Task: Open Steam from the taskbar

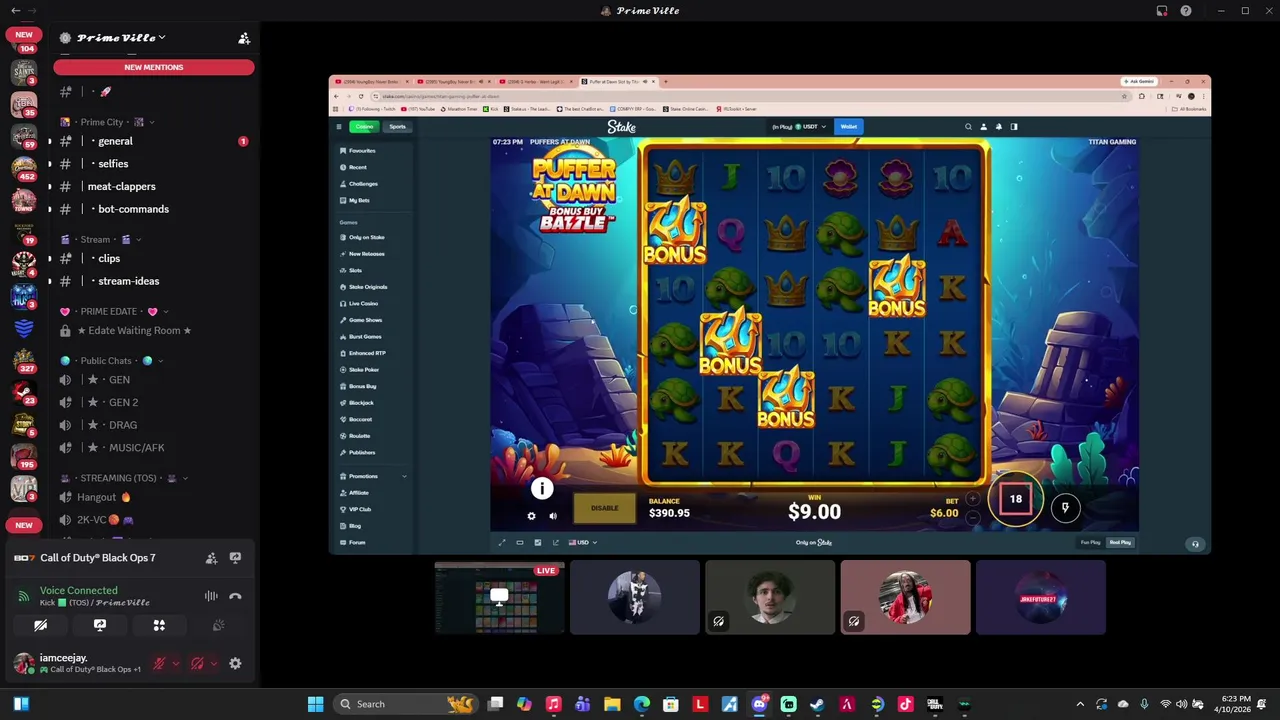Action: pos(817,704)
